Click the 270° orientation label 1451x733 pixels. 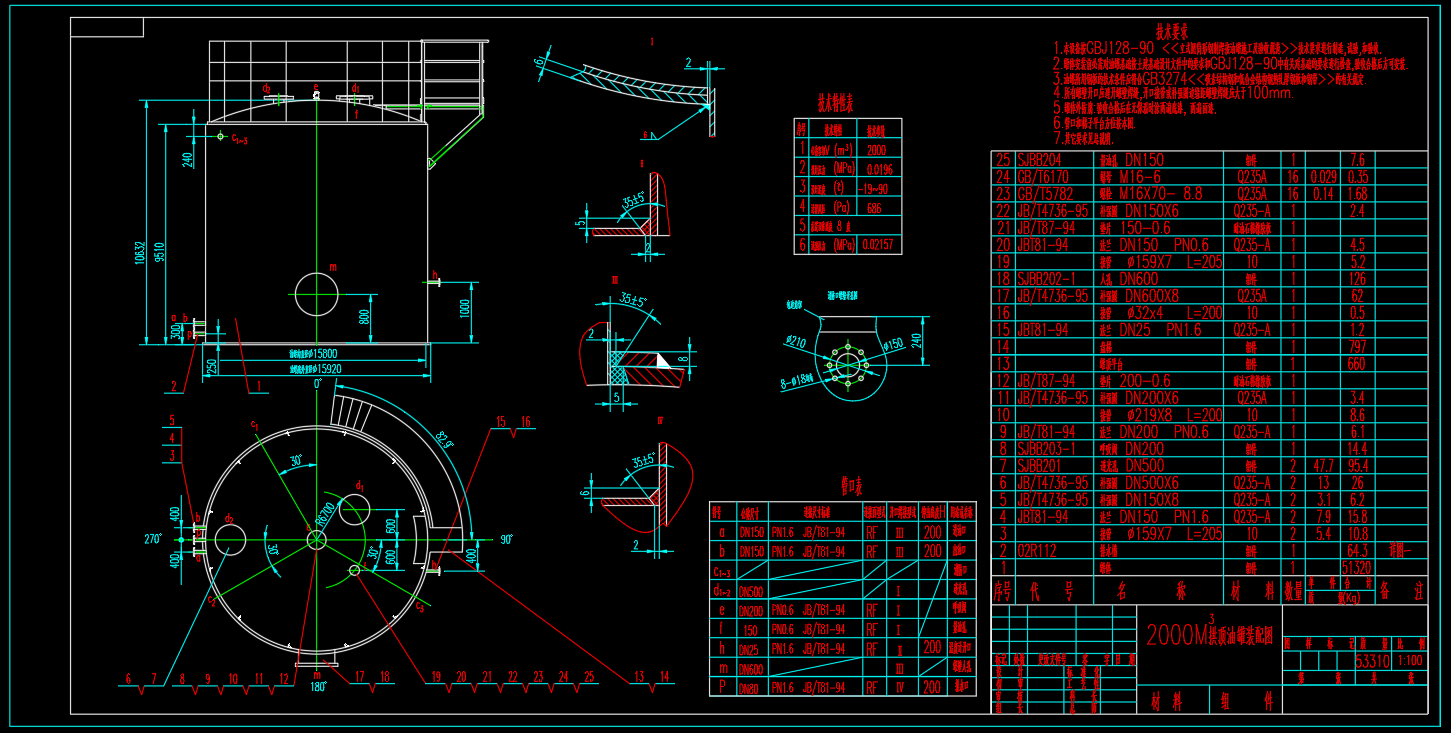tap(153, 539)
